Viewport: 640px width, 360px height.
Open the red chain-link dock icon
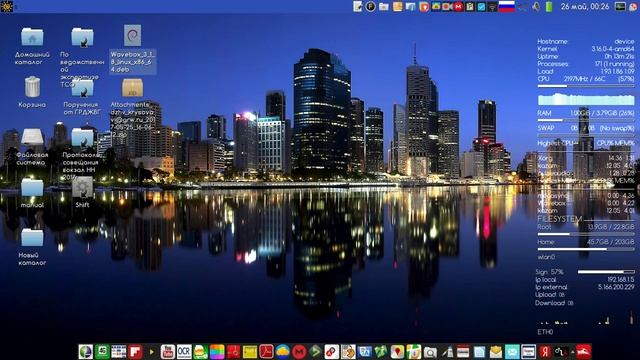coord(332,352)
